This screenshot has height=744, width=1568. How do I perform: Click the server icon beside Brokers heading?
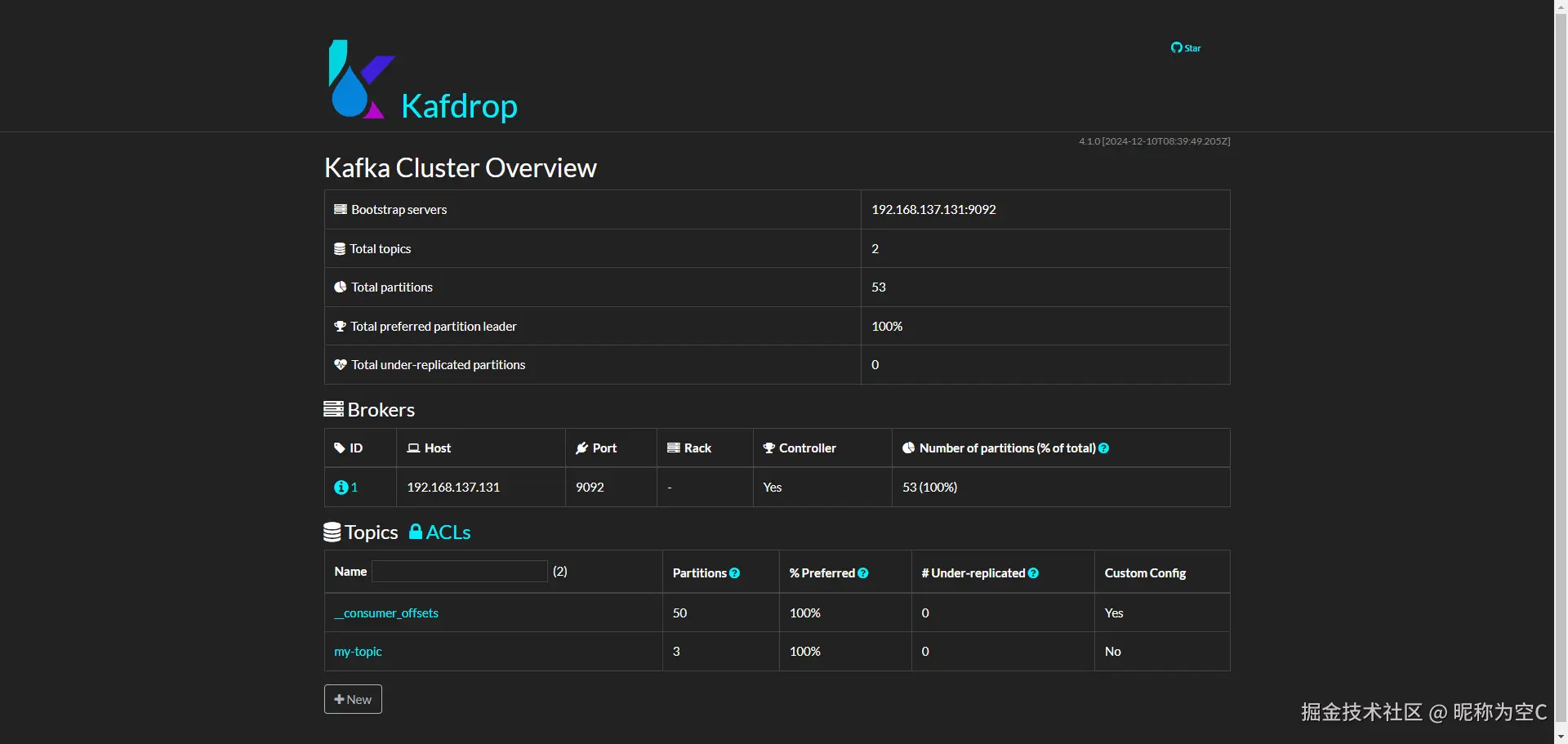(333, 409)
